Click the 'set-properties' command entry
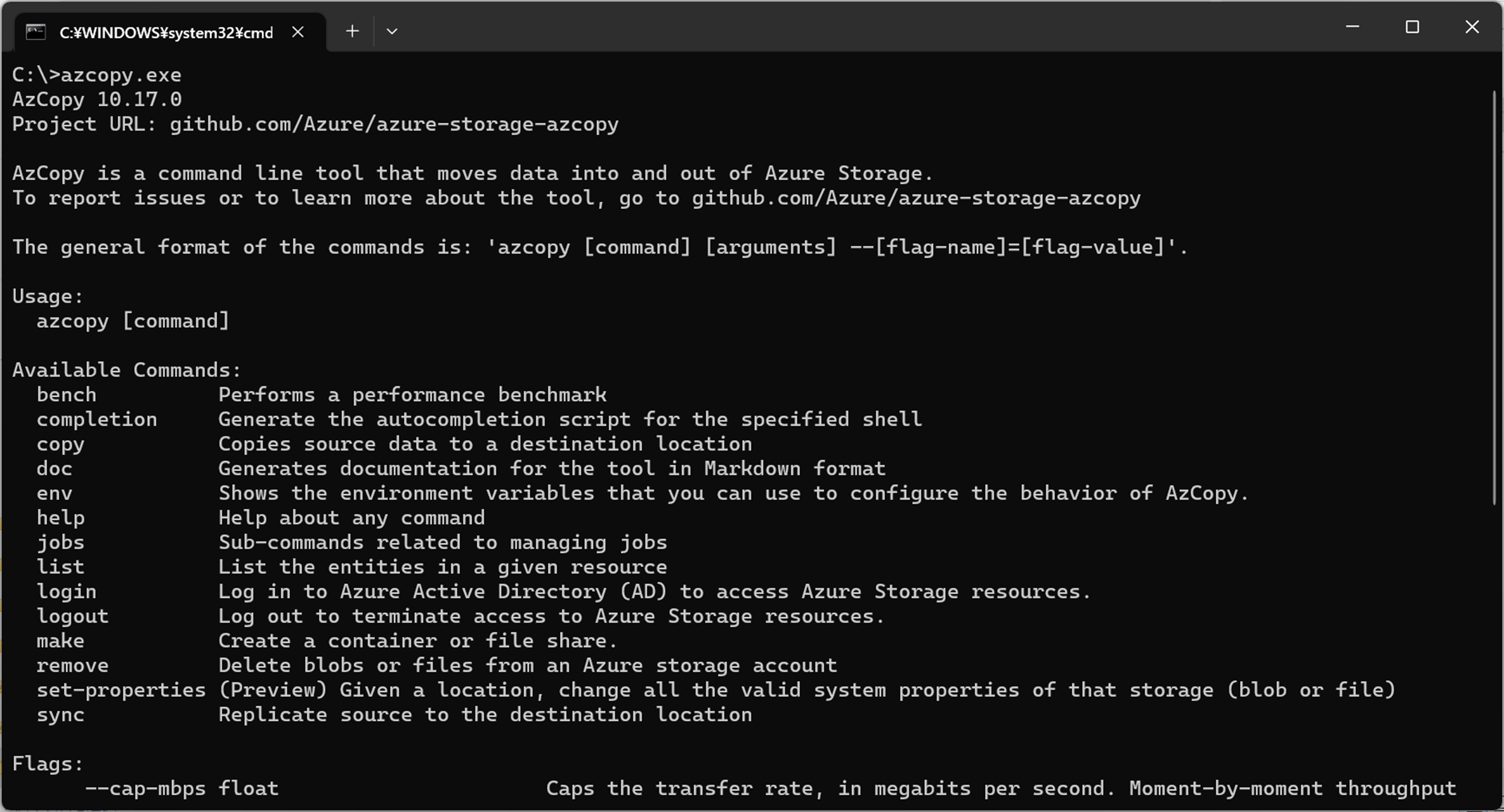 121,689
